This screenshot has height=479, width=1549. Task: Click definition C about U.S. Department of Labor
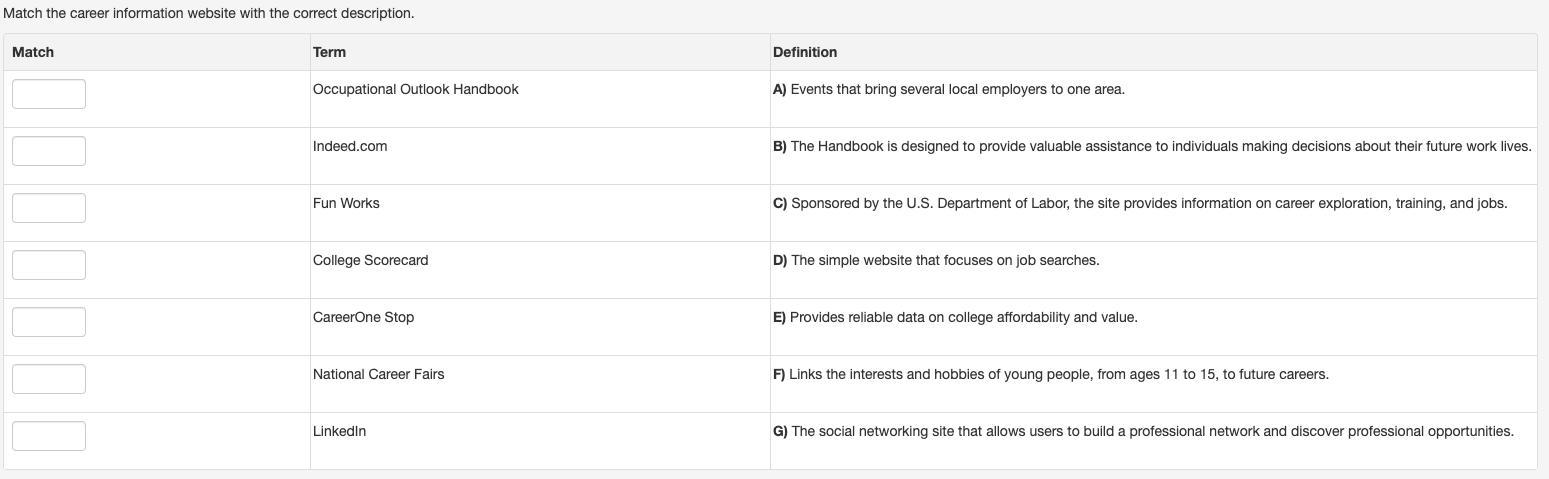point(1139,203)
